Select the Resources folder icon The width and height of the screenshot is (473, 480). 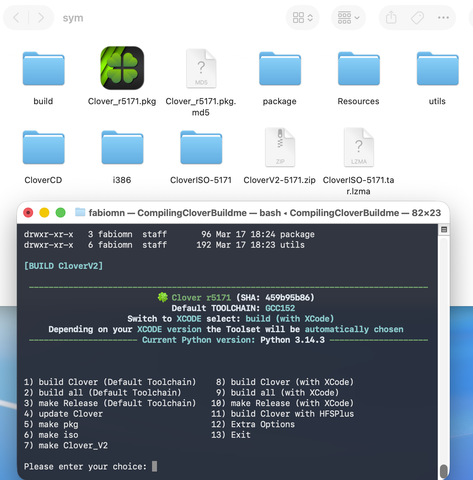(x=359, y=69)
